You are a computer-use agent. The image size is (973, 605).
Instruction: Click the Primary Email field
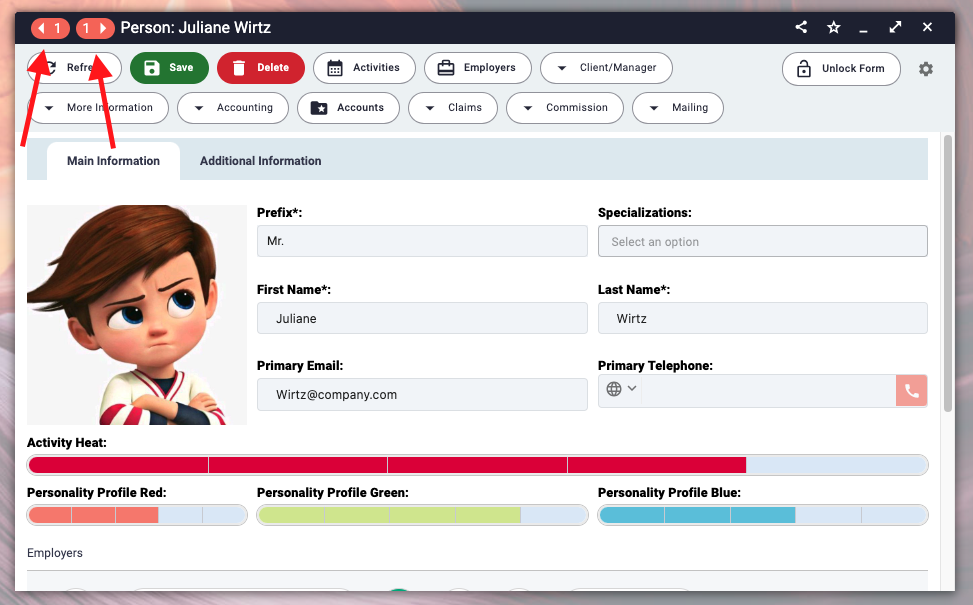coord(422,395)
